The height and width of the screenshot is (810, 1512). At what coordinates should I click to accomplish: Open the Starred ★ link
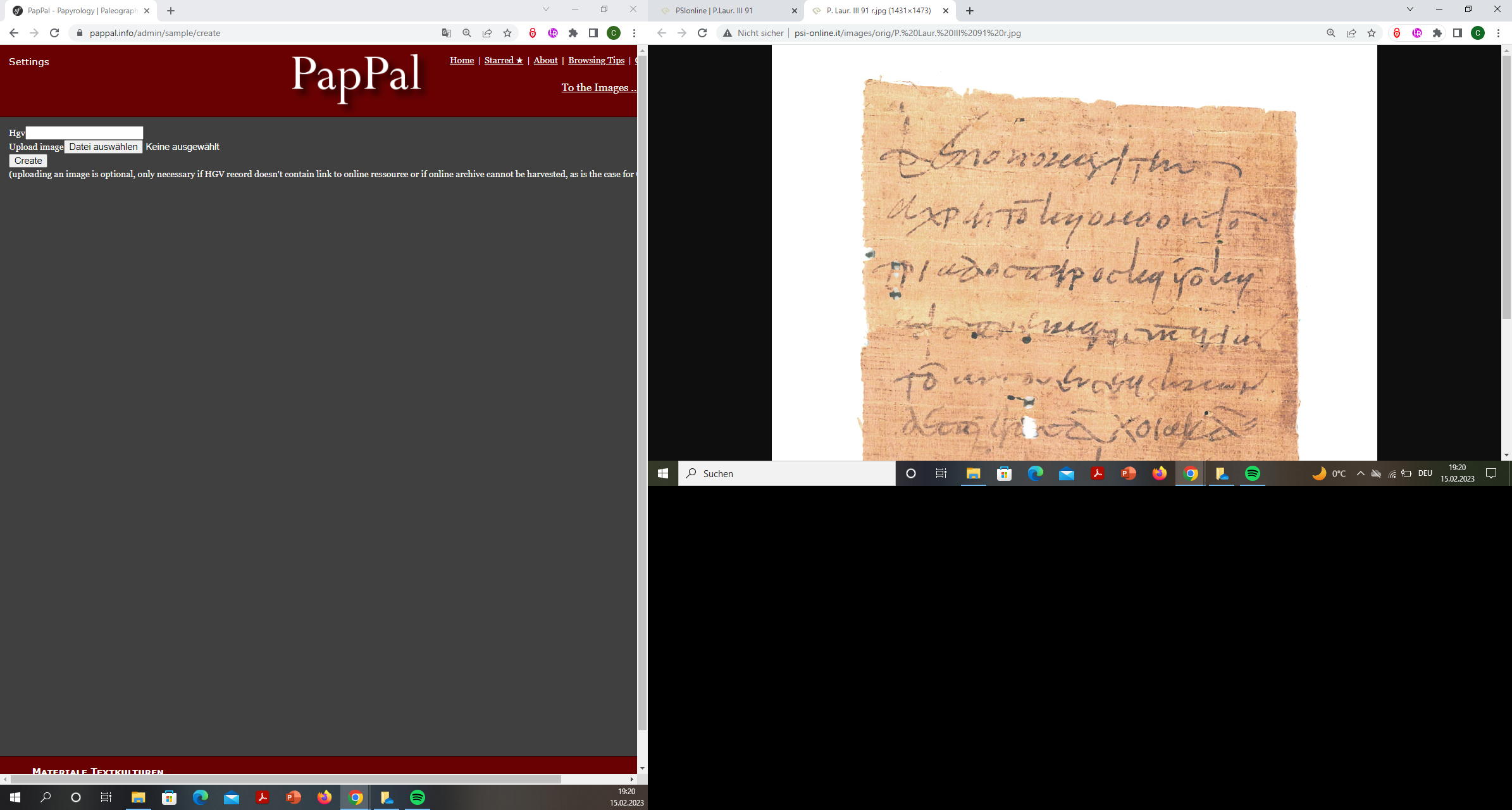[x=504, y=60]
